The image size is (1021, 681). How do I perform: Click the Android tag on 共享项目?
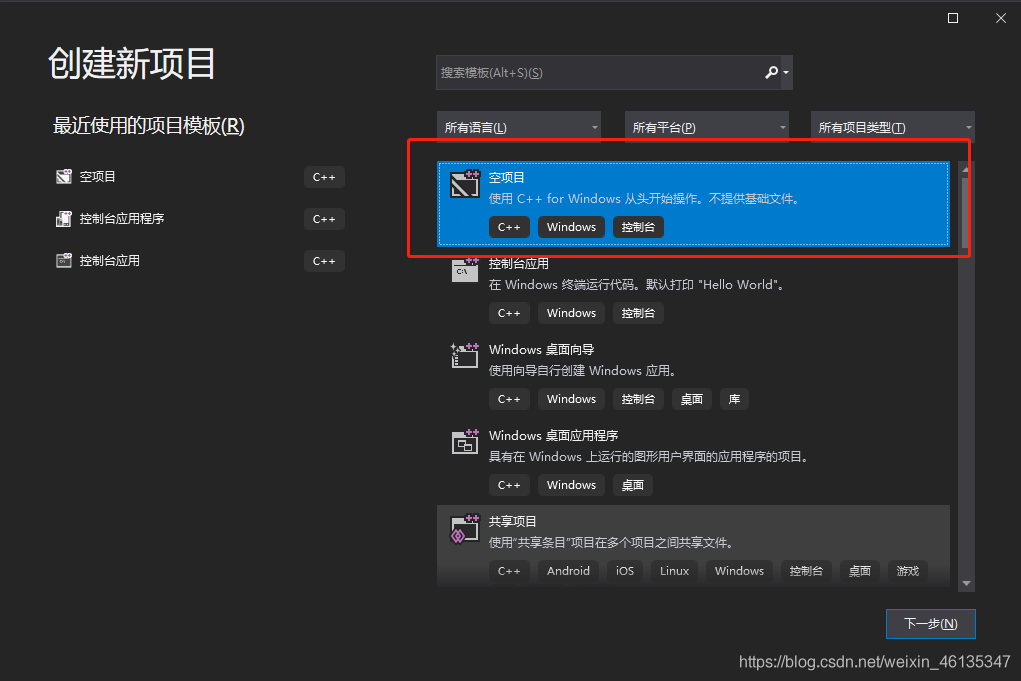point(567,570)
